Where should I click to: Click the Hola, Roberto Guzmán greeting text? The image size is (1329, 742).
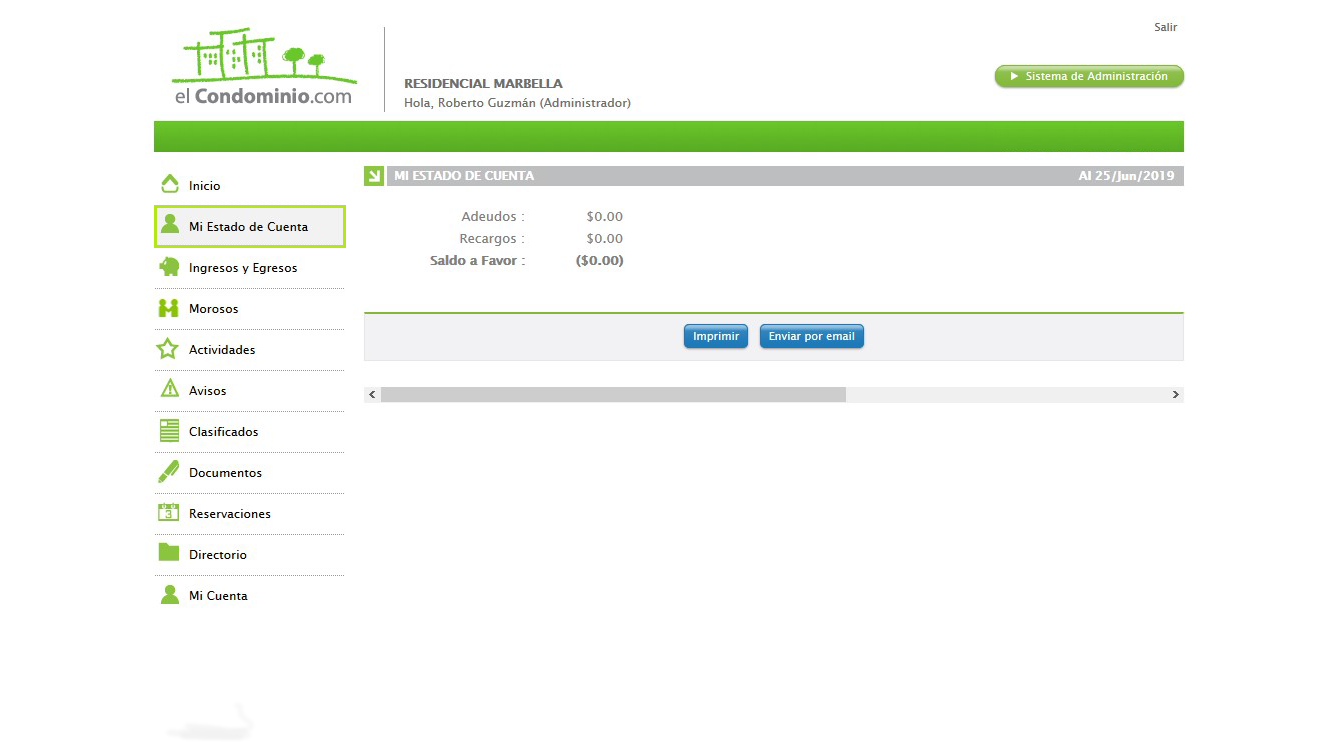(517, 103)
